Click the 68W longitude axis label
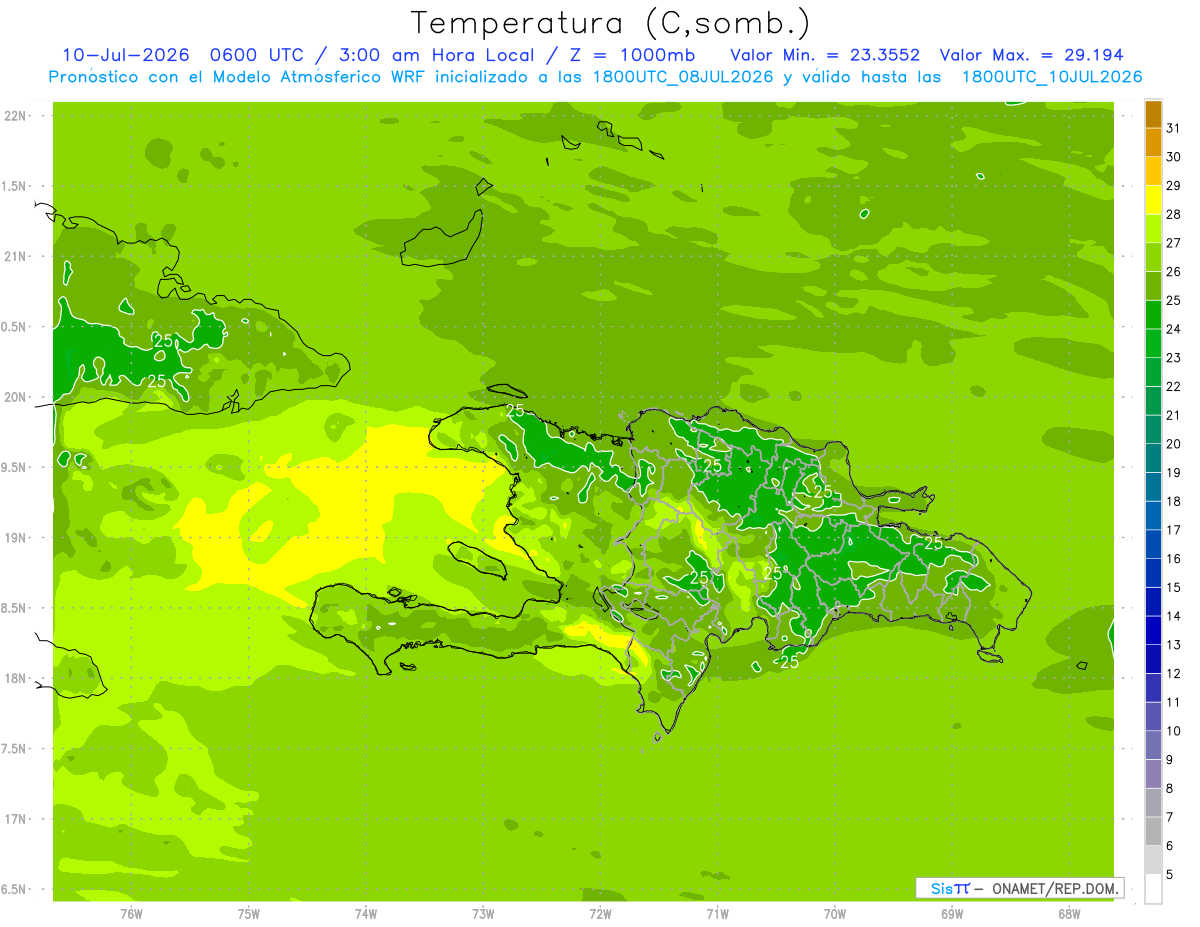 (1069, 914)
